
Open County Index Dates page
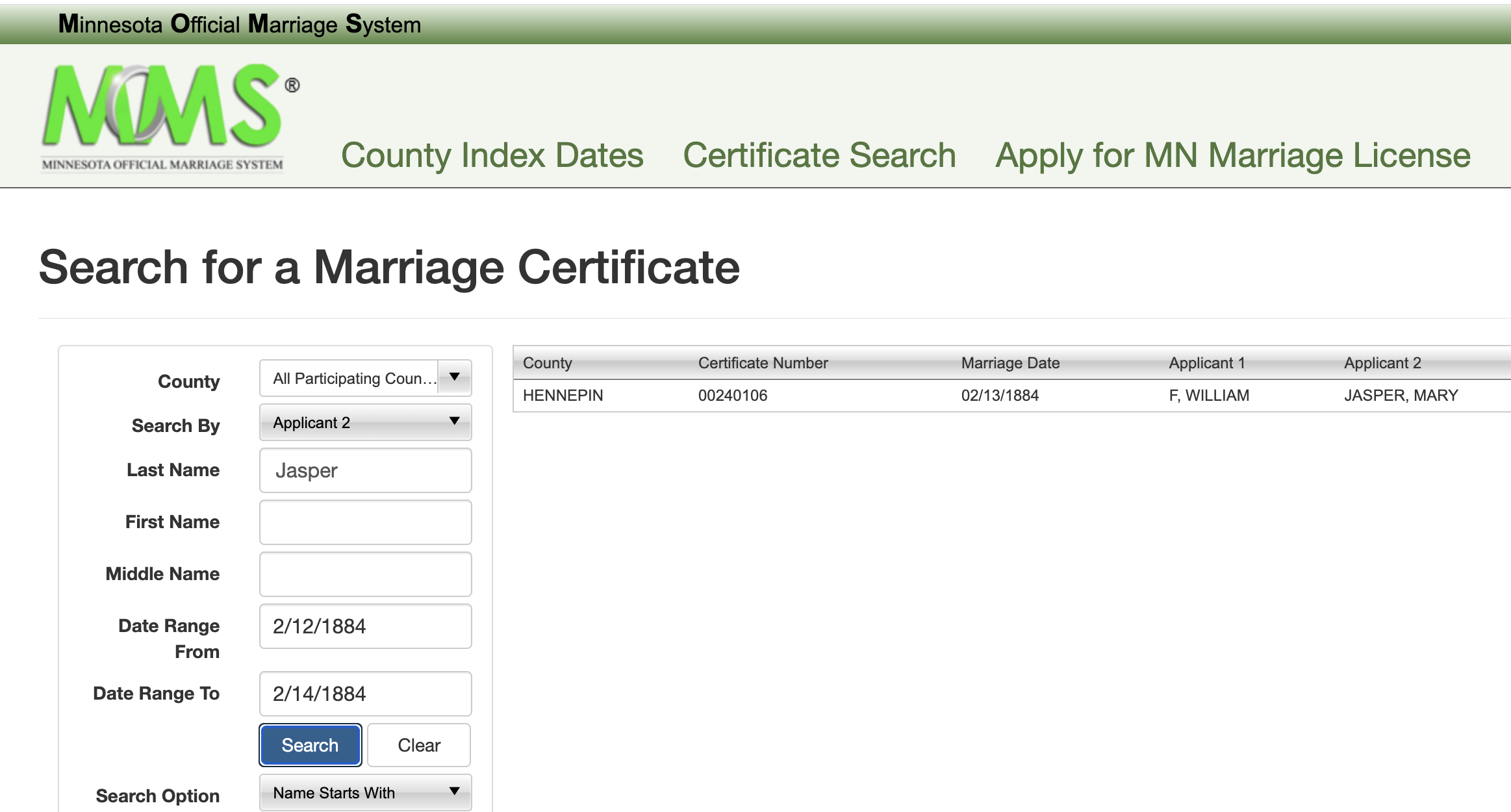(492, 155)
